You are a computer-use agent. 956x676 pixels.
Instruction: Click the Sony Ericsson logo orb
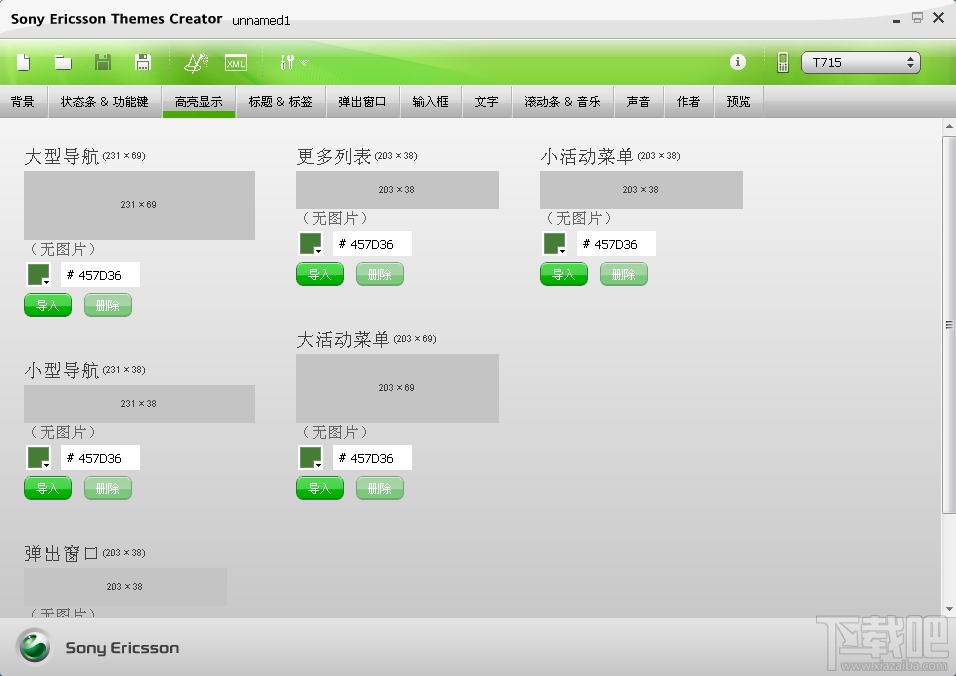35,646
